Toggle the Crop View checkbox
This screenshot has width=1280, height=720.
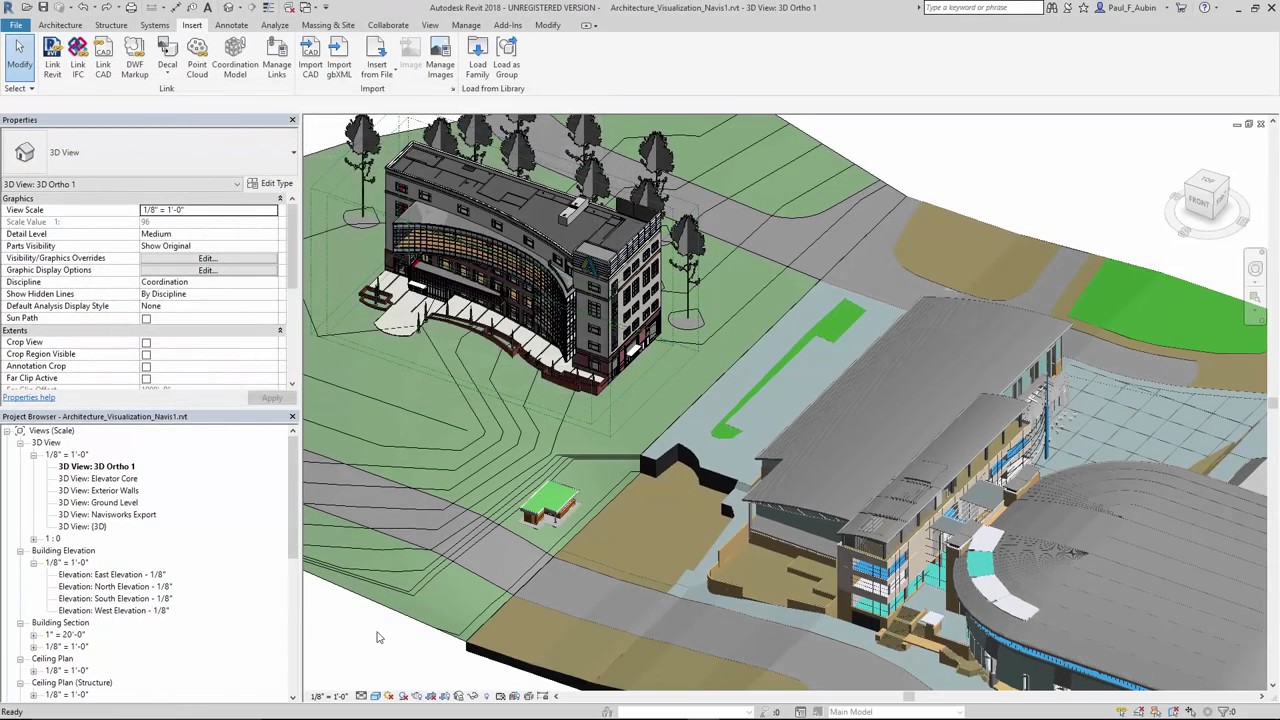point(146,343)
